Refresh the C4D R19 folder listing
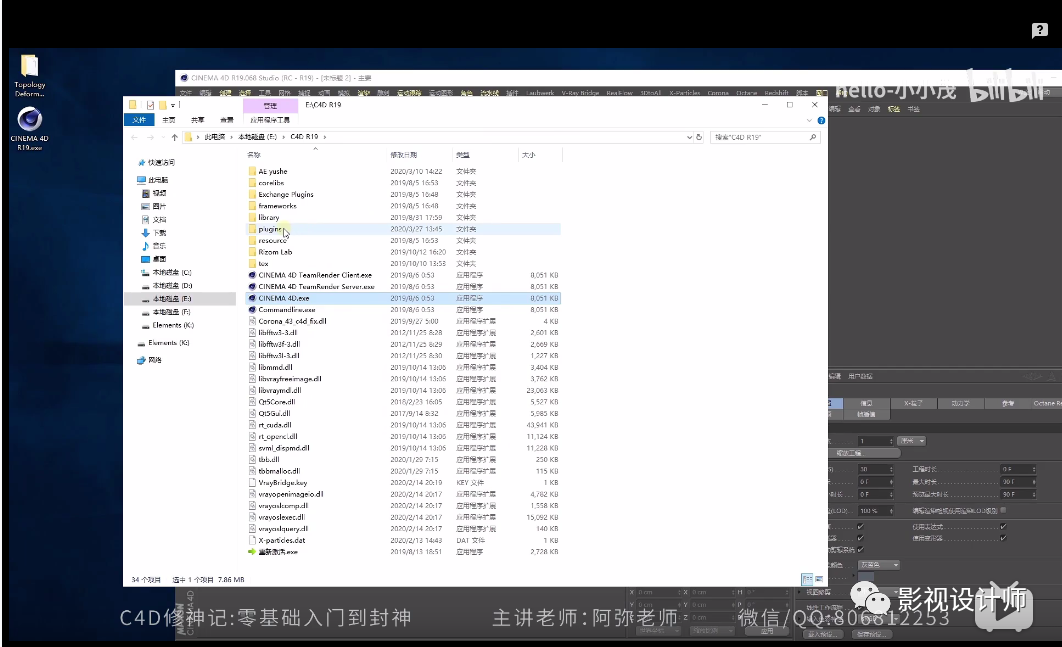The height and width of the screenshot is (647, 1062). pyautogui.click(x=700, y=137)
